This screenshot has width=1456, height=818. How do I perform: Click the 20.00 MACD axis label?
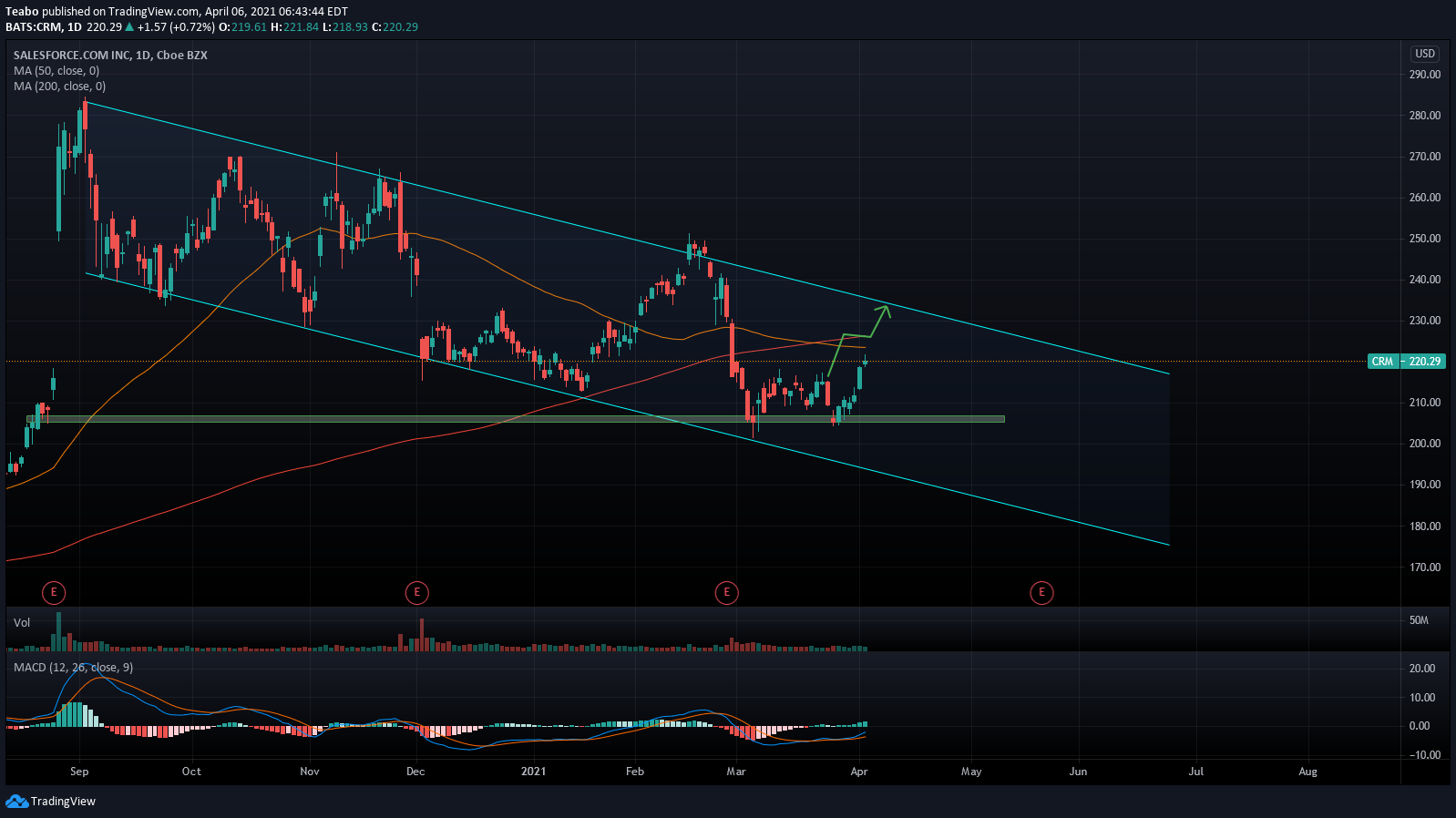1422,669
